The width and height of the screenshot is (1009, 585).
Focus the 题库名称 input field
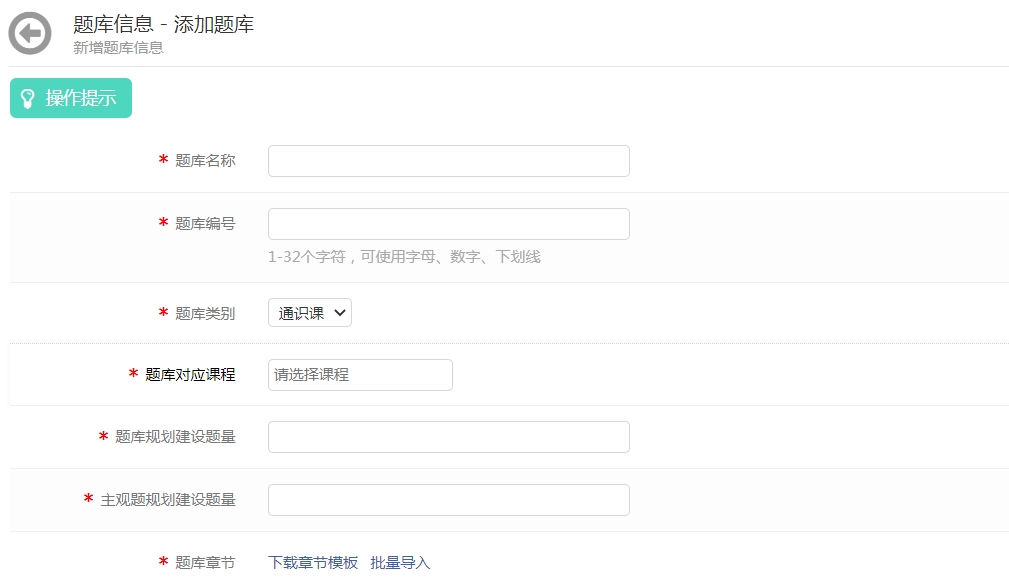click(x=448, y=161)
